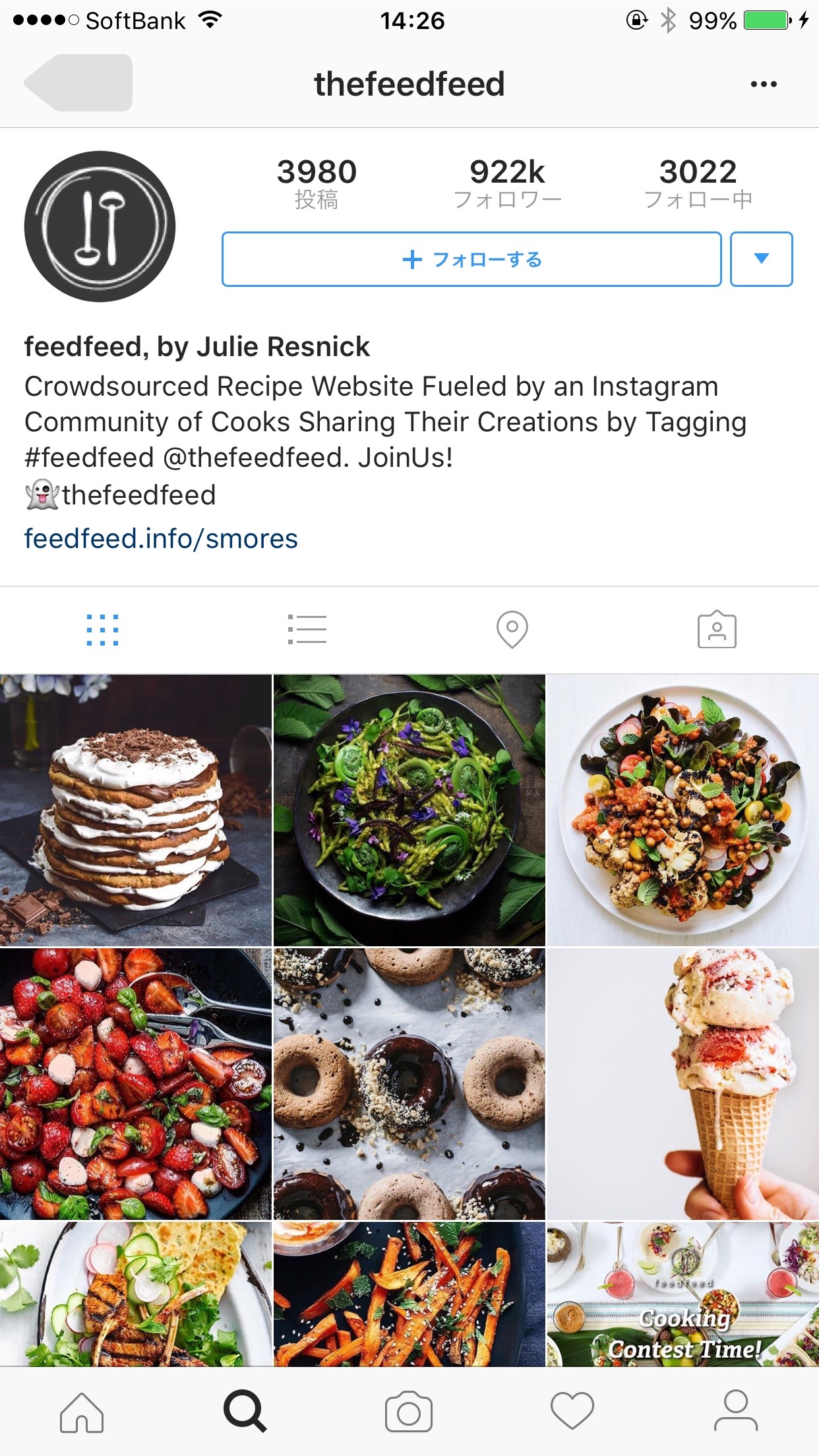Open the Cooking Contest Time post
The width and height of the screenshot is (819, 1456).
682,1294
